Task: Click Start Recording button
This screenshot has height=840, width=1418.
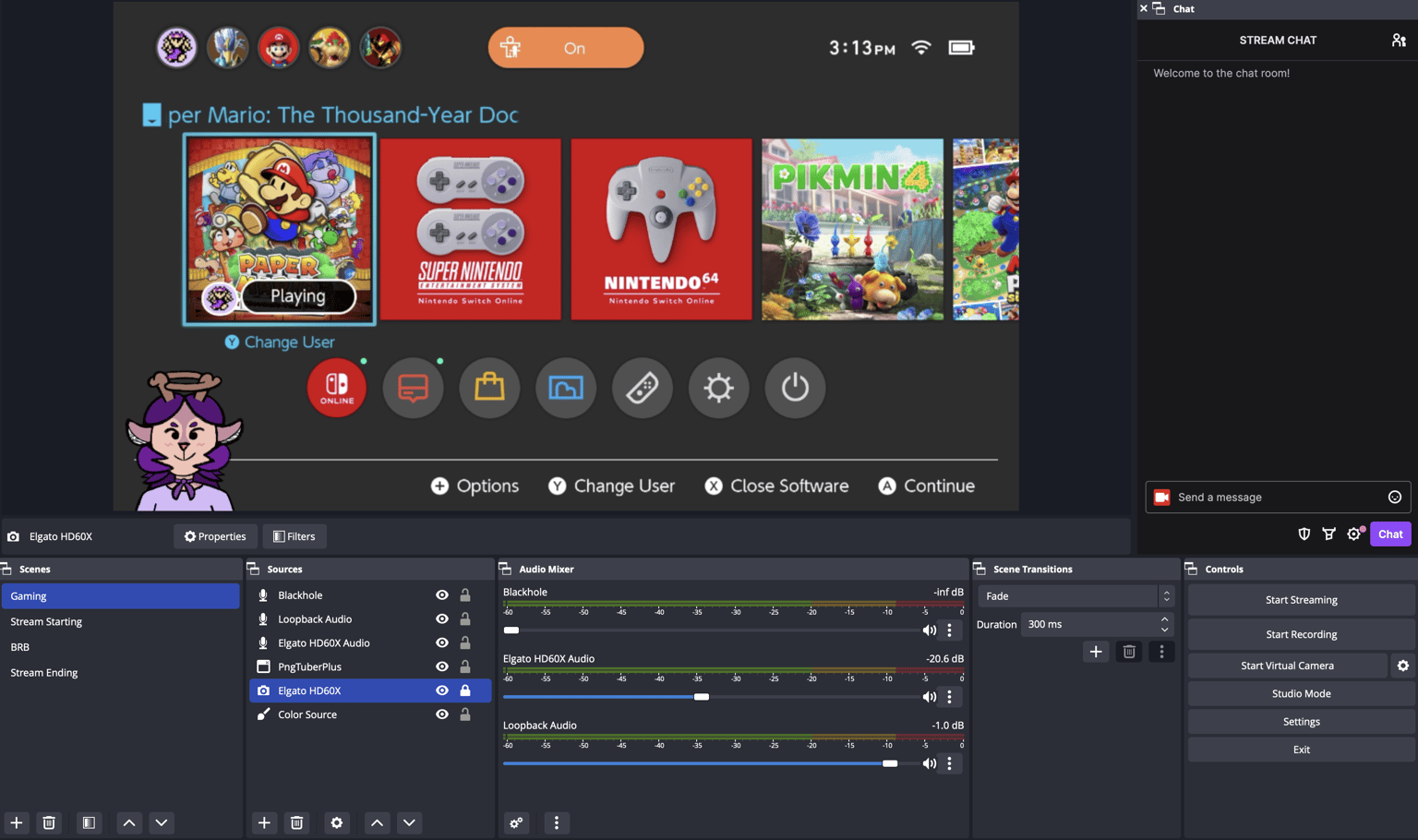Action: pos(1301,634)
